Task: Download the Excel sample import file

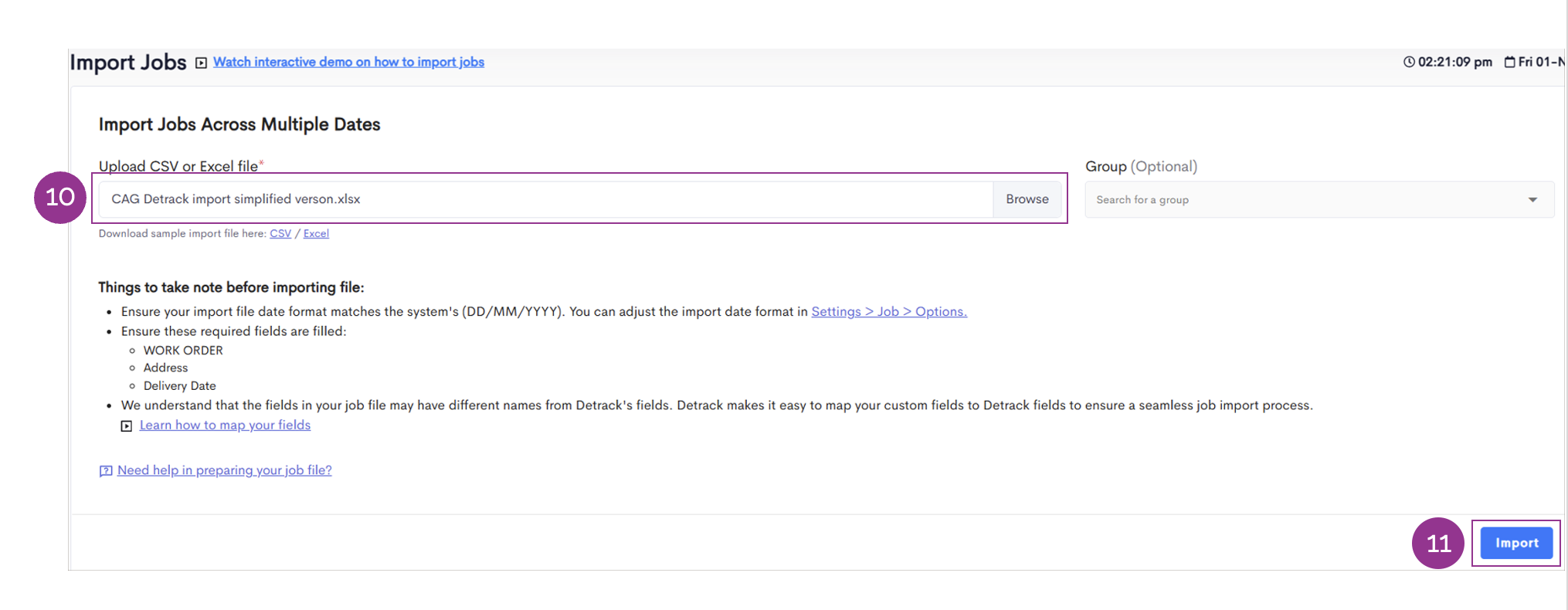Action: [x=316, y=233]
